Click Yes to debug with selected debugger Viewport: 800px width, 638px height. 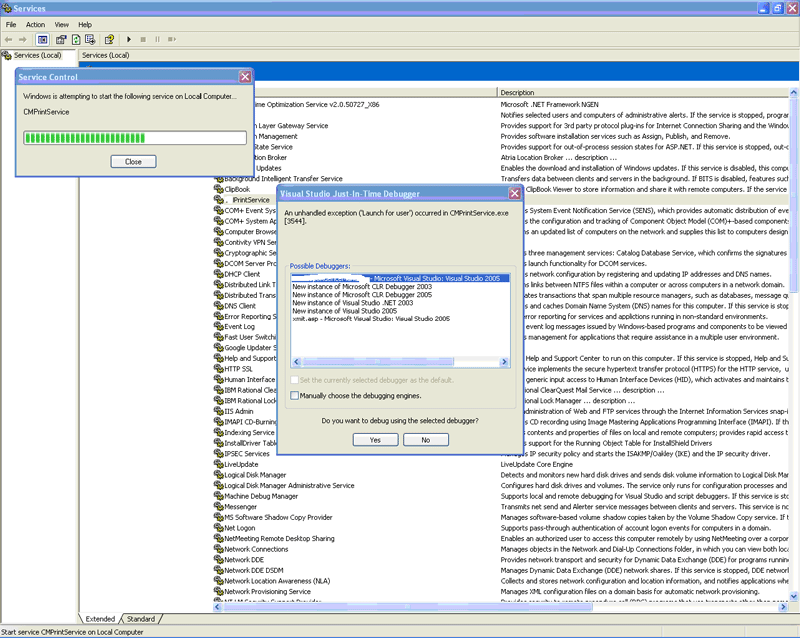(x=375, y=439)
